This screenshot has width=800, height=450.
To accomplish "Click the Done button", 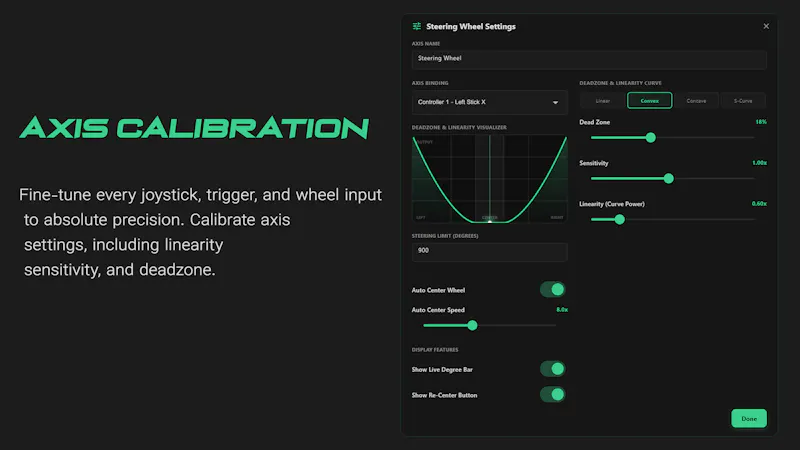I will tap(748, 418).
